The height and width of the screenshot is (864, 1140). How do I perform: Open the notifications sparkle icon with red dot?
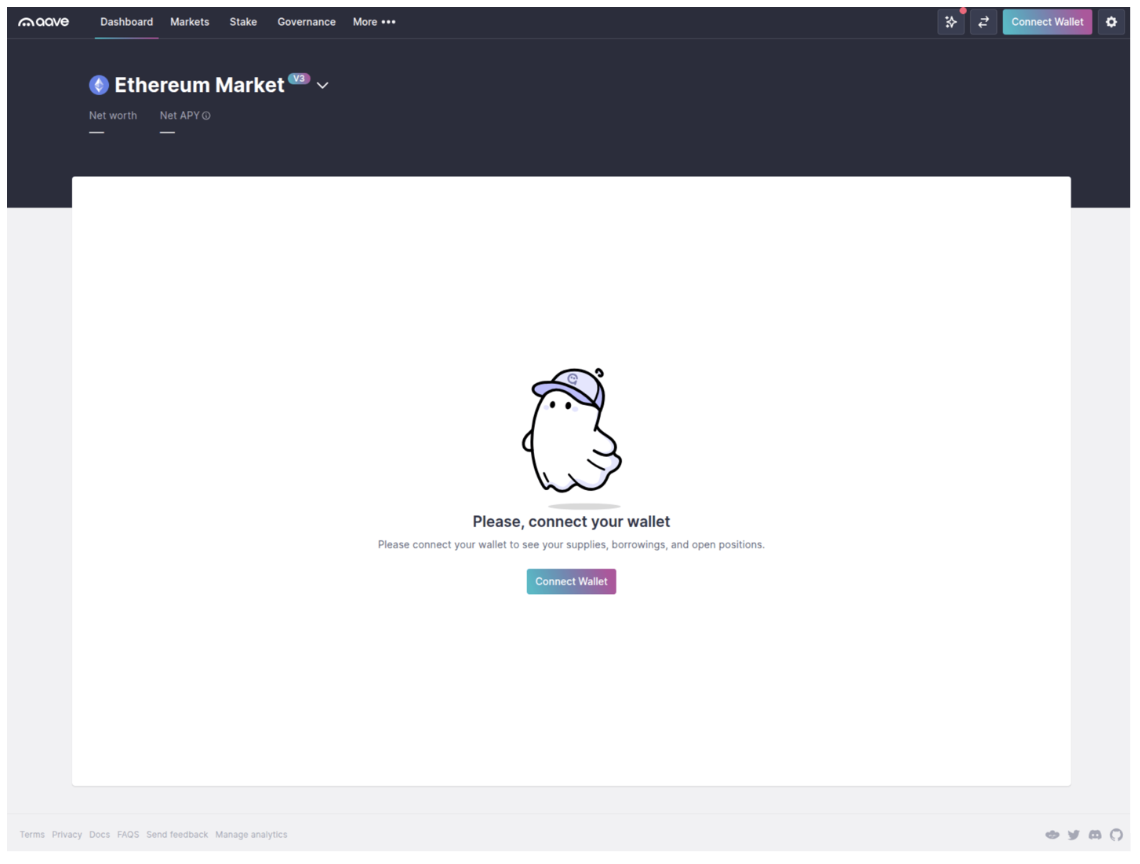point(950,21)
